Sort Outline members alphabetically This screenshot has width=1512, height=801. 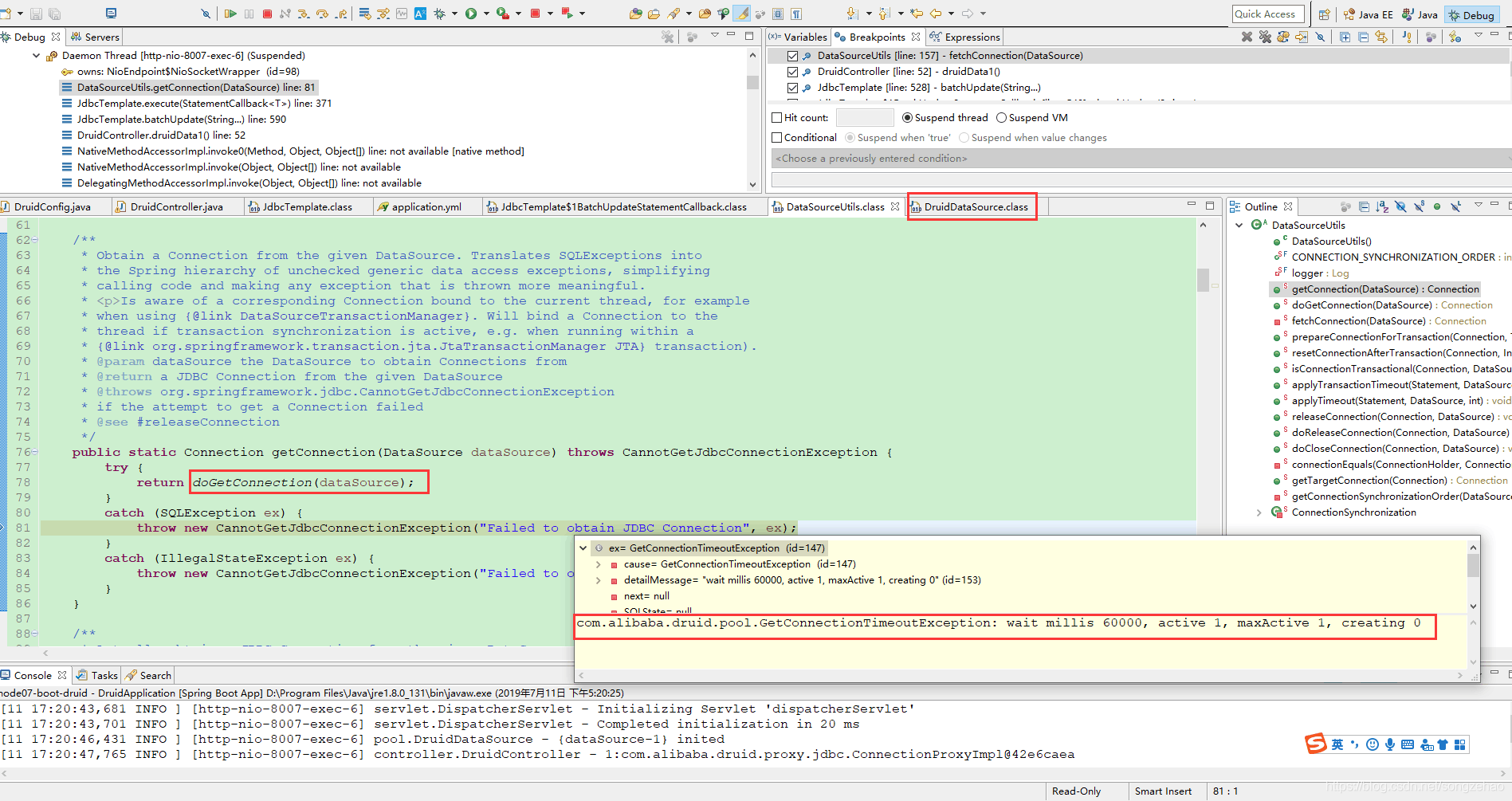tap(1382, 206)
